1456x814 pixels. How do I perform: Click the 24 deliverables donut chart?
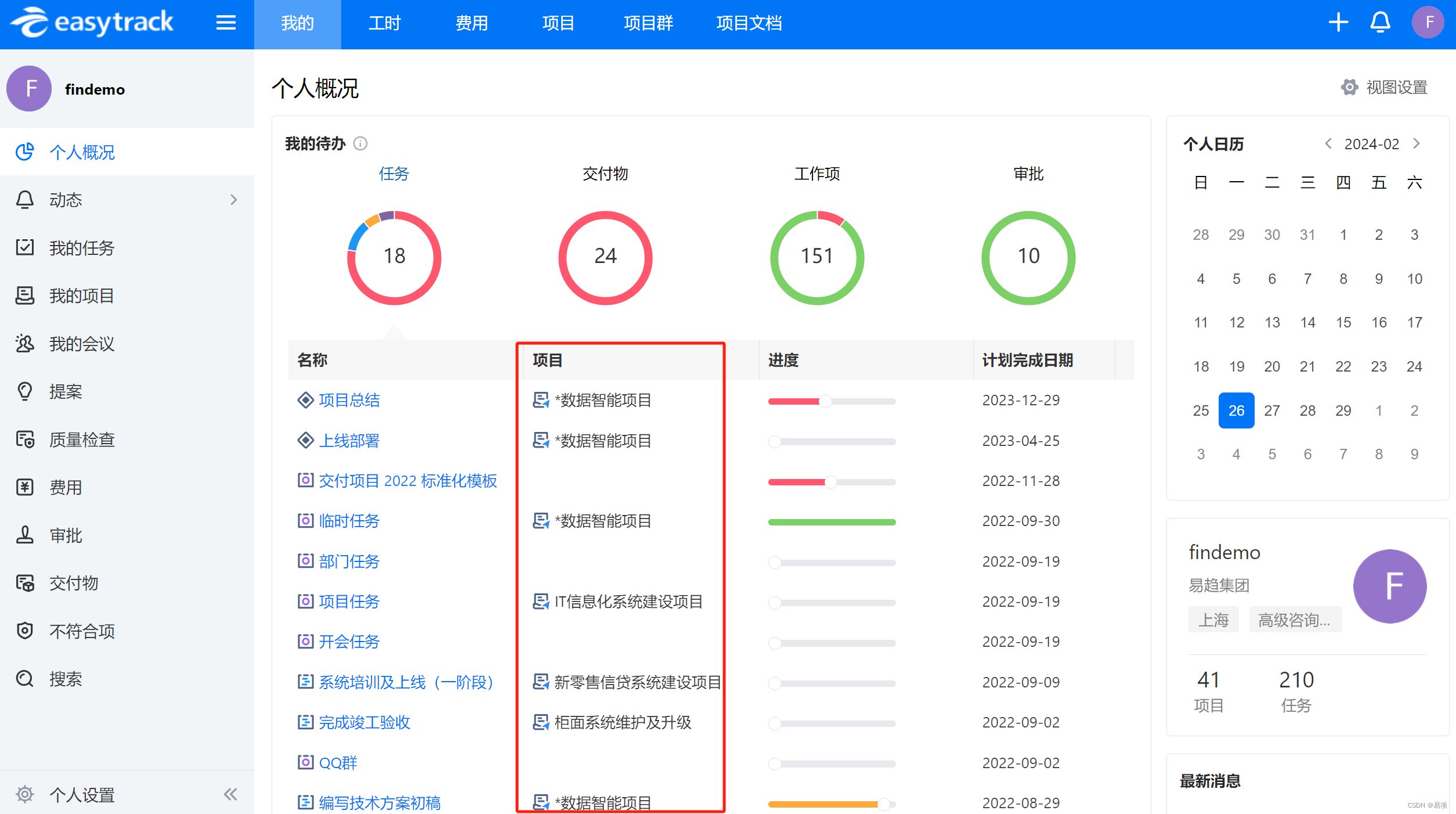[605, 257]
